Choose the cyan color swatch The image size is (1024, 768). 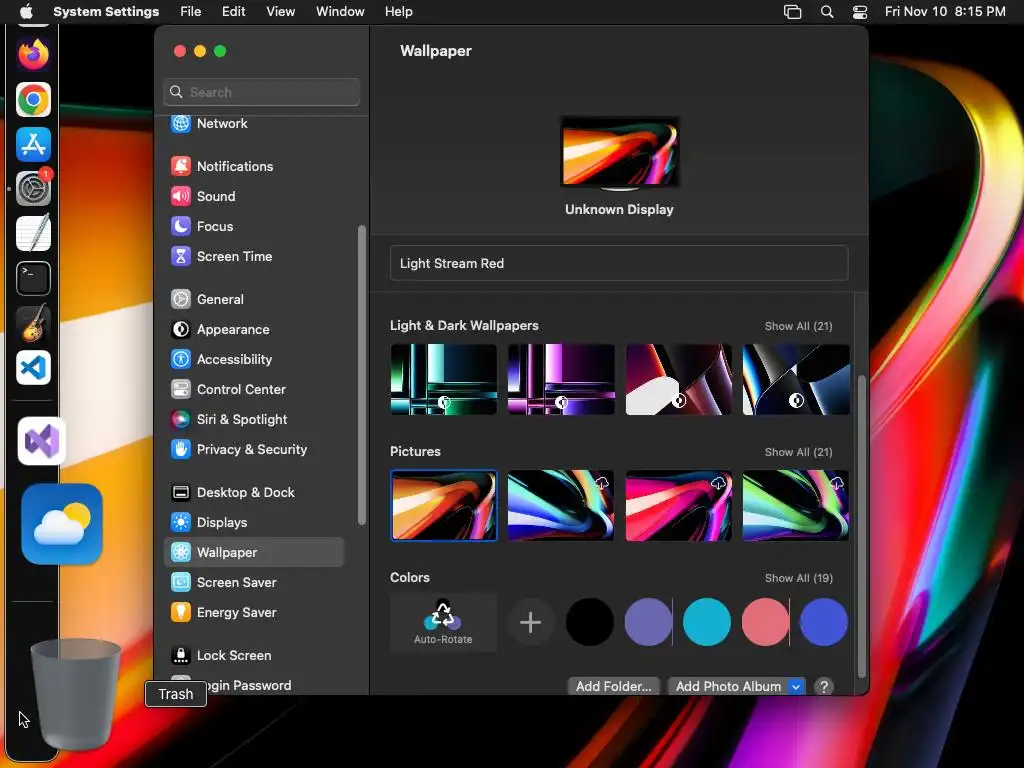pyautogui.click(x=707, y=622)
